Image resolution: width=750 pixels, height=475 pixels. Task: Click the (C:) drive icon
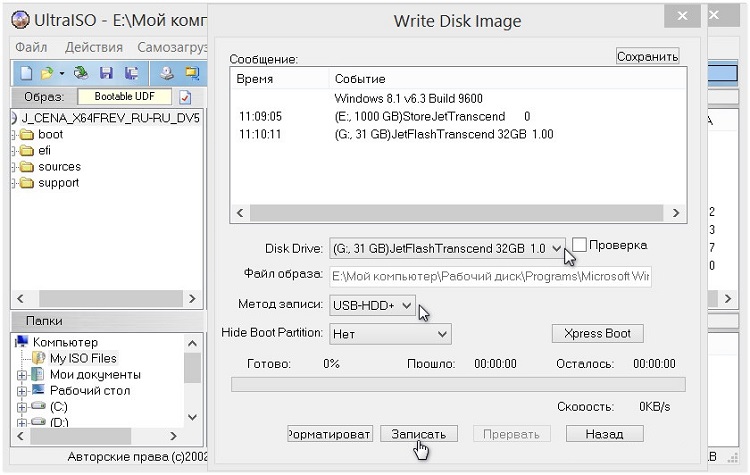[38, 406]
